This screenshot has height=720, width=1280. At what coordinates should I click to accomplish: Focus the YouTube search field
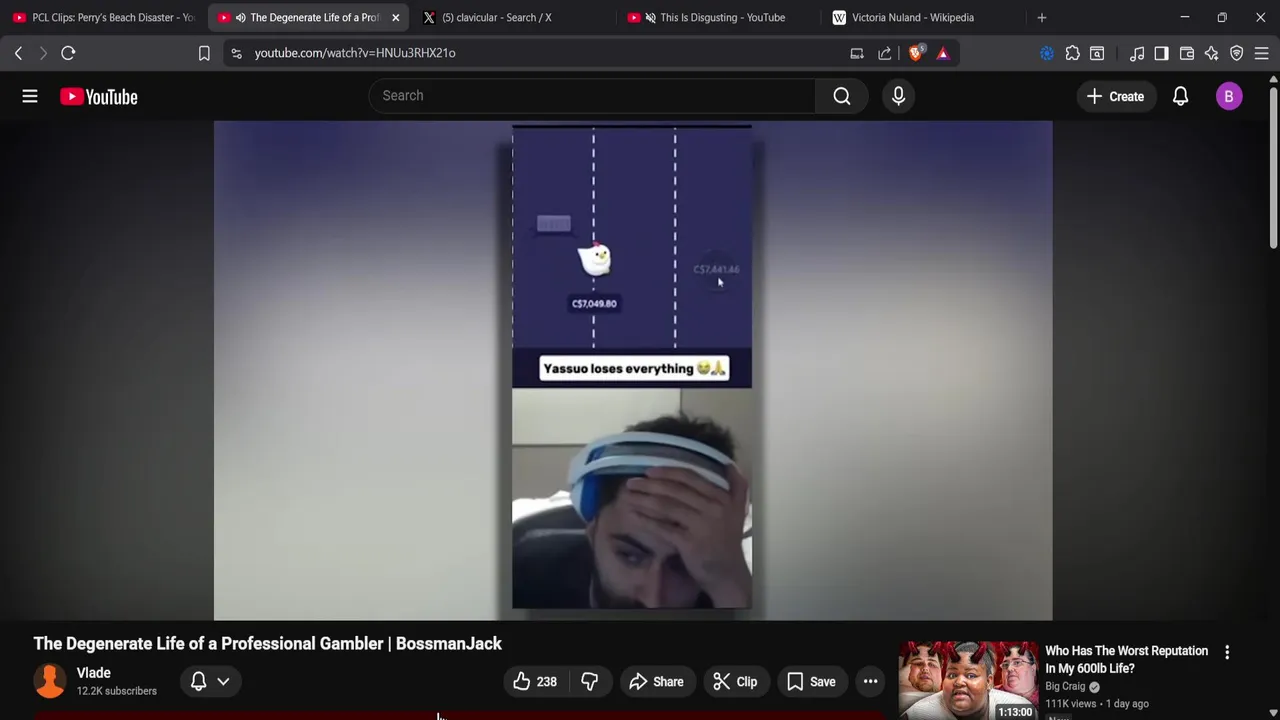click(x=593, y=96)
